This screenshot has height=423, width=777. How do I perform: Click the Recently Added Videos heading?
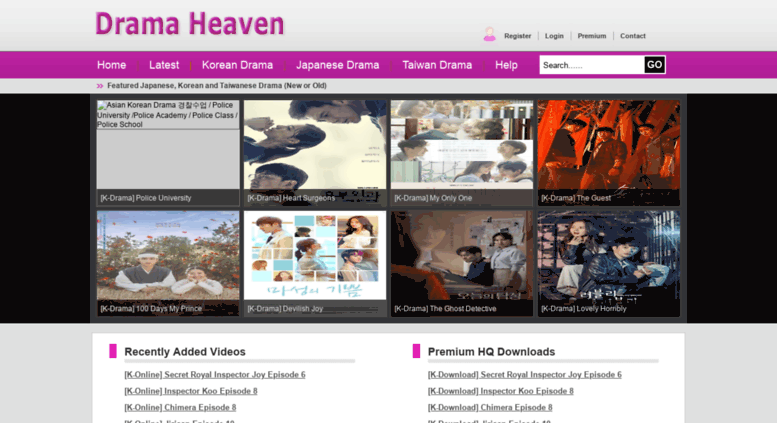click(x=185, y=352)
